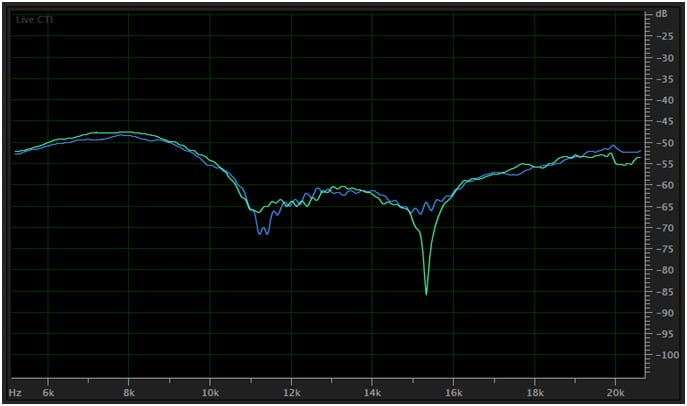The width and height of the screenshot is (687, 406).
Task: Click the dB unit label on amplitude ruler
Action: pyautogui.click(x=661, y=15)
